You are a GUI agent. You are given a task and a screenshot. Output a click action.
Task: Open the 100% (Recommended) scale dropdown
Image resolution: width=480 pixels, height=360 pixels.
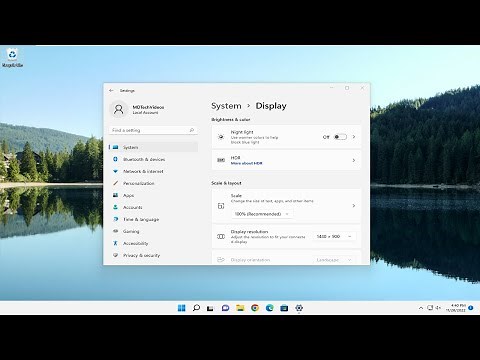(262, 214)
